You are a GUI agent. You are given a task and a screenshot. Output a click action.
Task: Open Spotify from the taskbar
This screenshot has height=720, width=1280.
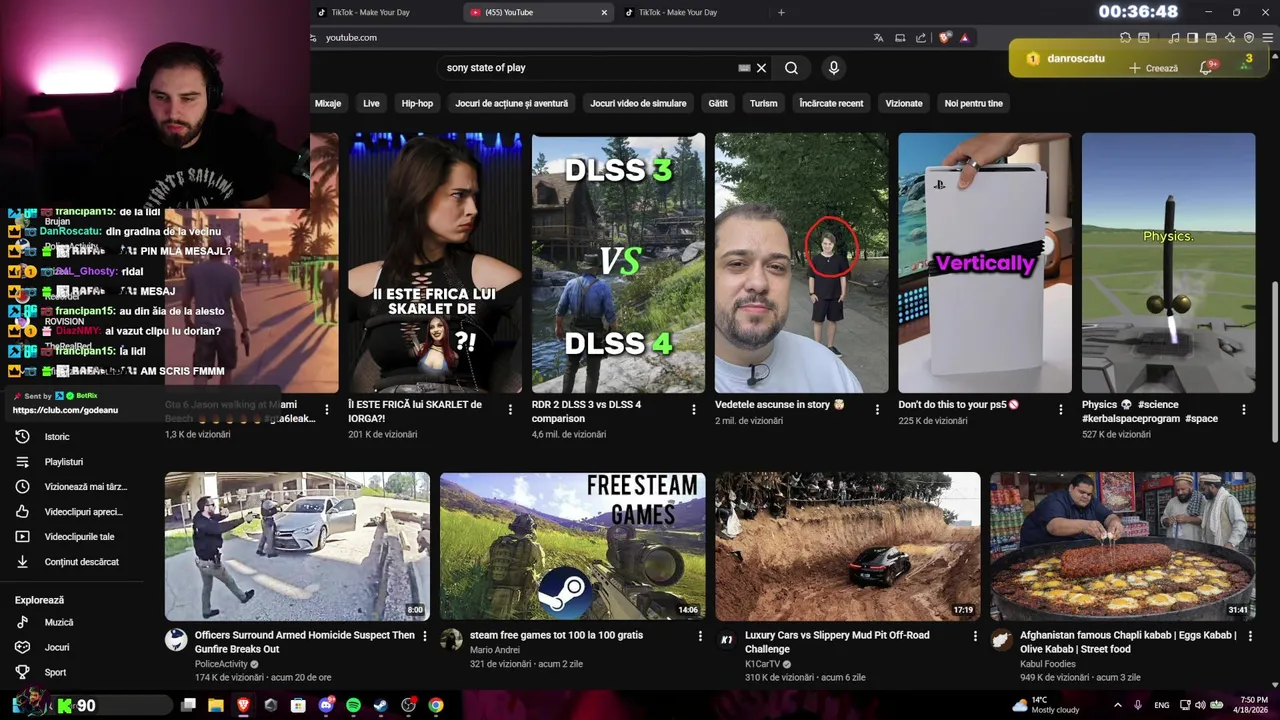pyautogui.click(x=353, y=706)
